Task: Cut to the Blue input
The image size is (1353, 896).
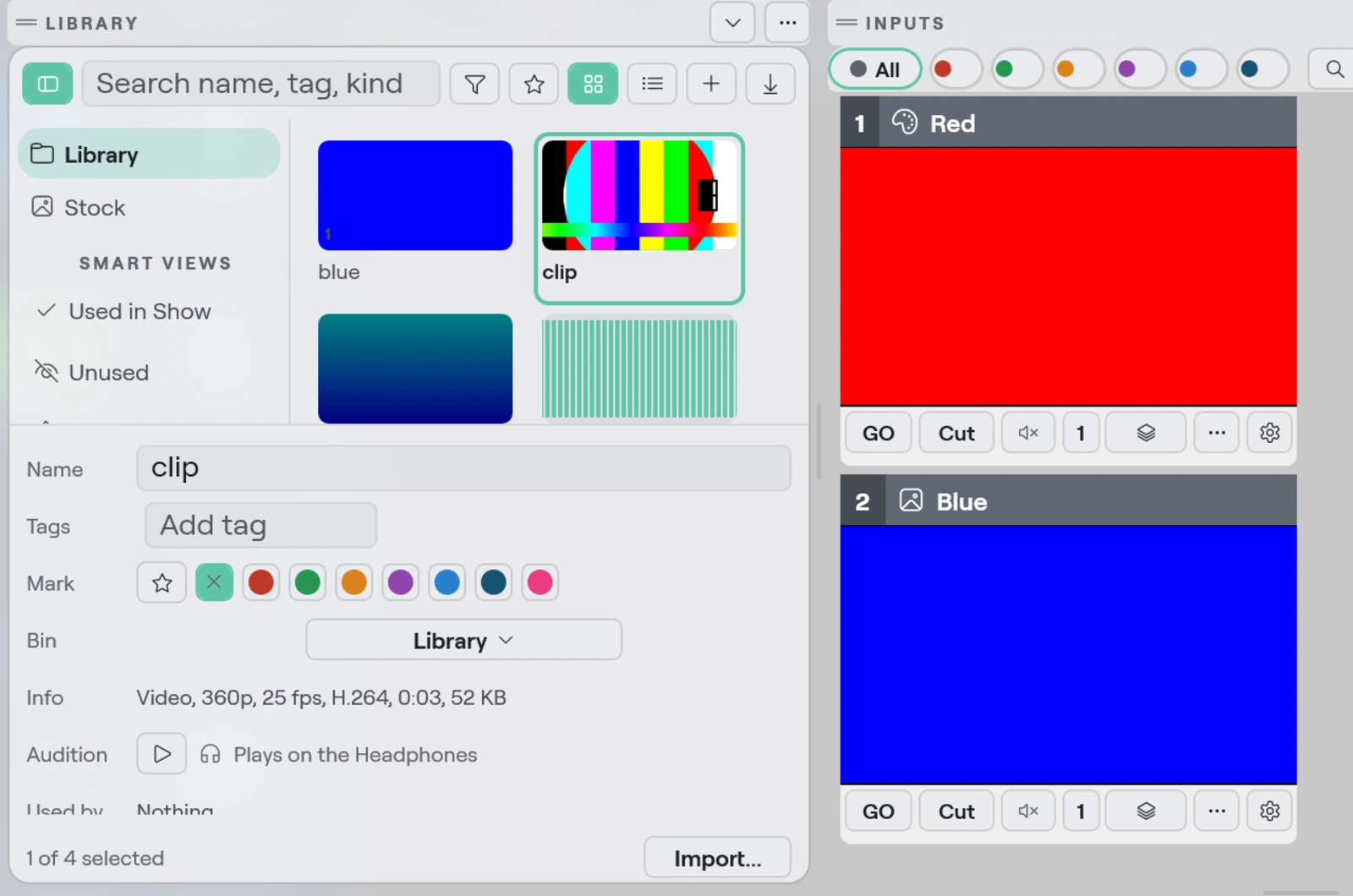Action: pos(956,811)
